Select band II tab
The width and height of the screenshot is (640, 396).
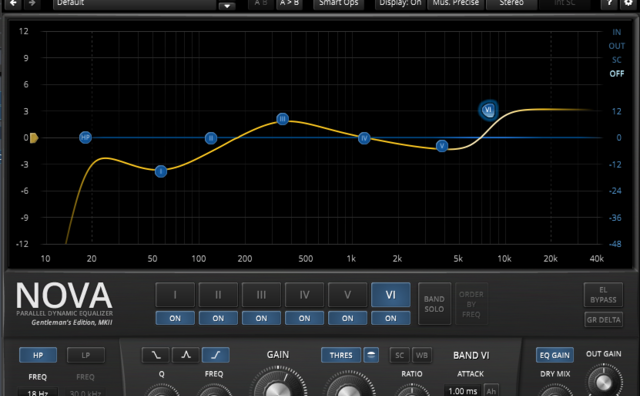point(218,294)
